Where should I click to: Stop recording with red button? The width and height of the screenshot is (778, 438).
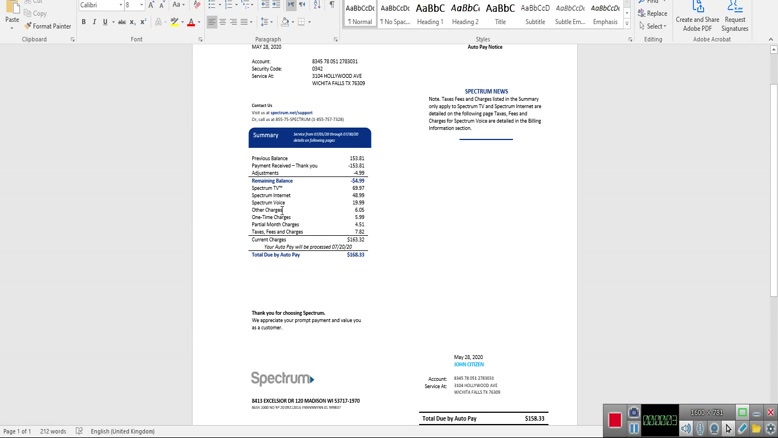pos(615,420)
